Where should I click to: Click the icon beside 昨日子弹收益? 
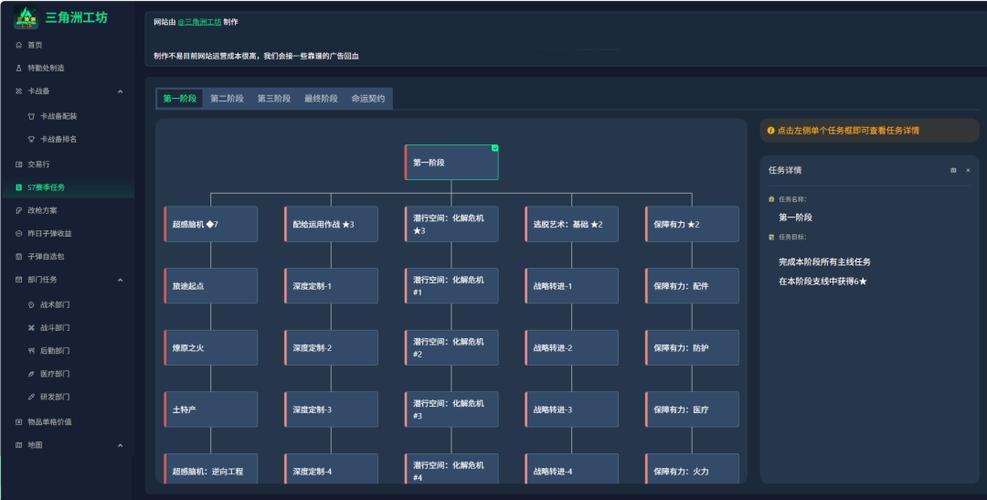19,234
